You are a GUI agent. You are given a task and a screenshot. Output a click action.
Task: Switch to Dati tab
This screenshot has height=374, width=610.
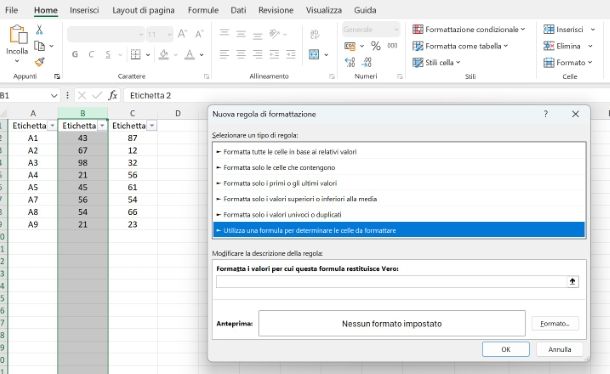tap(238, 10)
